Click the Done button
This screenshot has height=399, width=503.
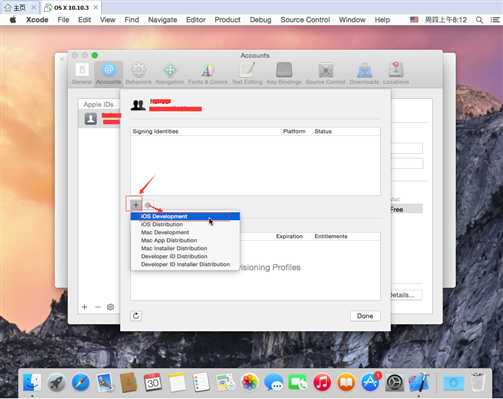(x=365, y=316)
